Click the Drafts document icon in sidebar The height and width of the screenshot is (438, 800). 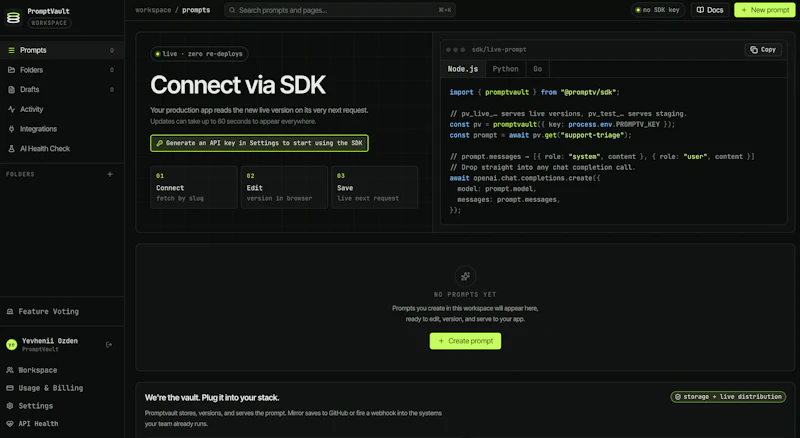tap(11, 89)
